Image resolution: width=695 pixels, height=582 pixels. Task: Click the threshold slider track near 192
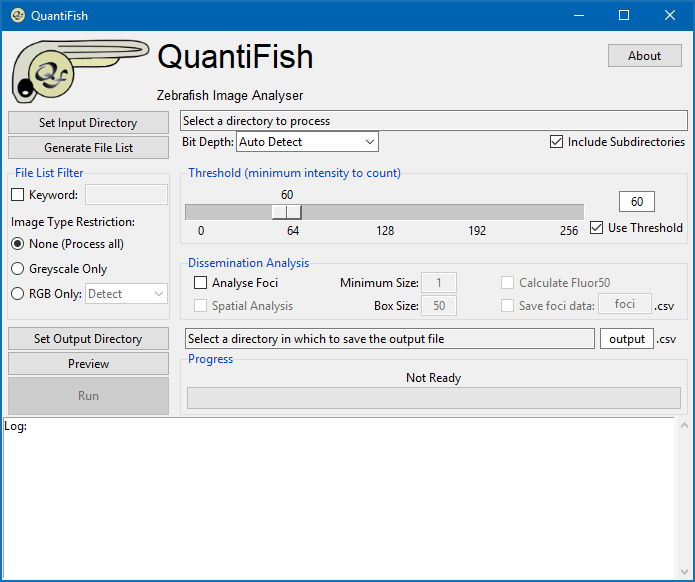pyautogui.click(x=477, y=212)
